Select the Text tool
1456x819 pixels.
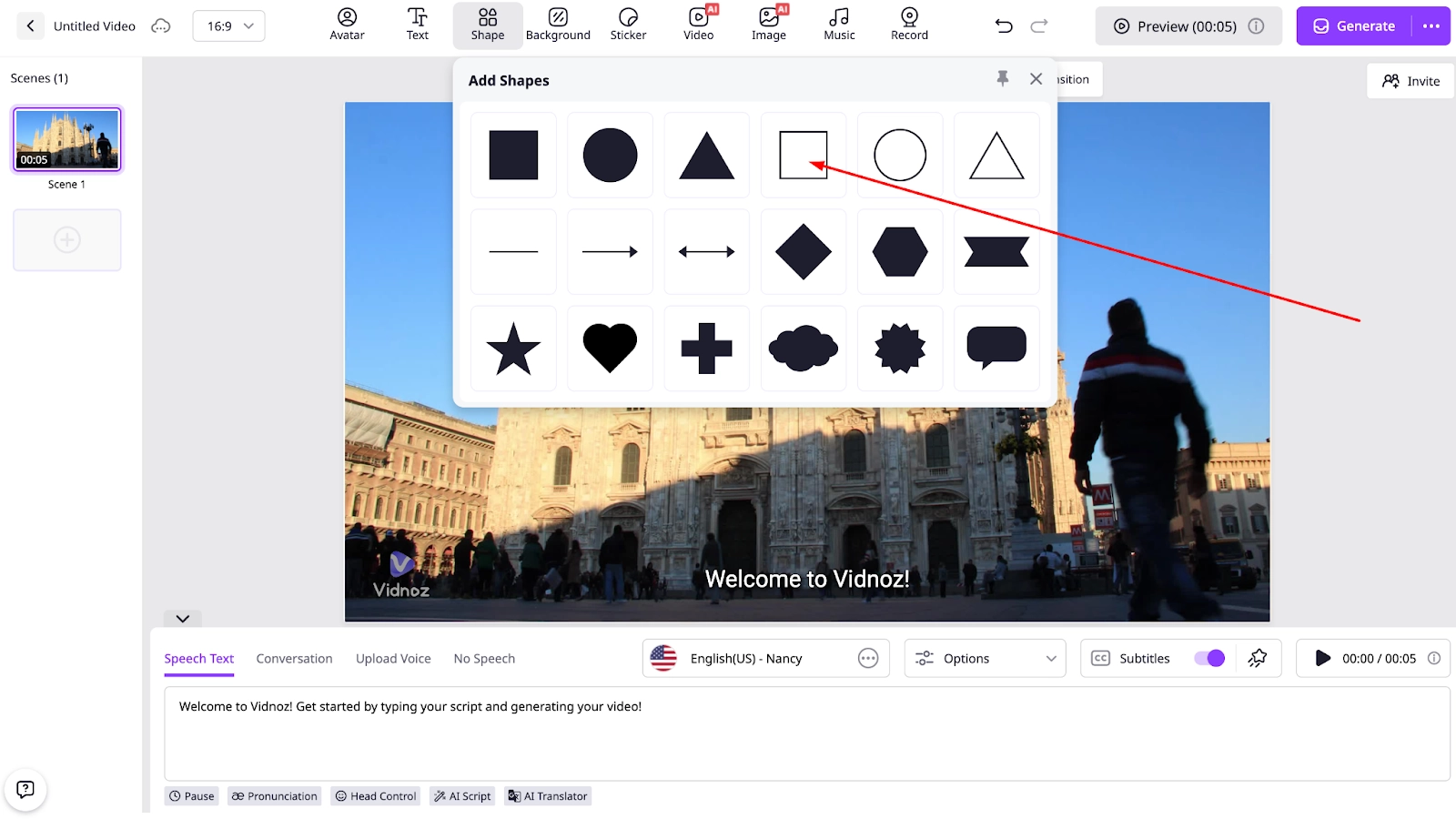point(417,25)
